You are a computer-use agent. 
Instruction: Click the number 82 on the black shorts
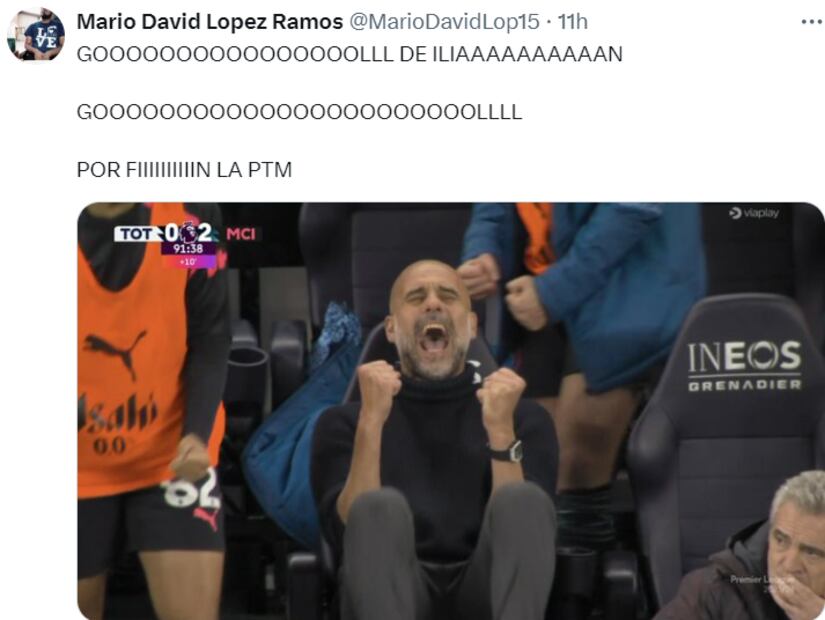[x=191, y=489]
